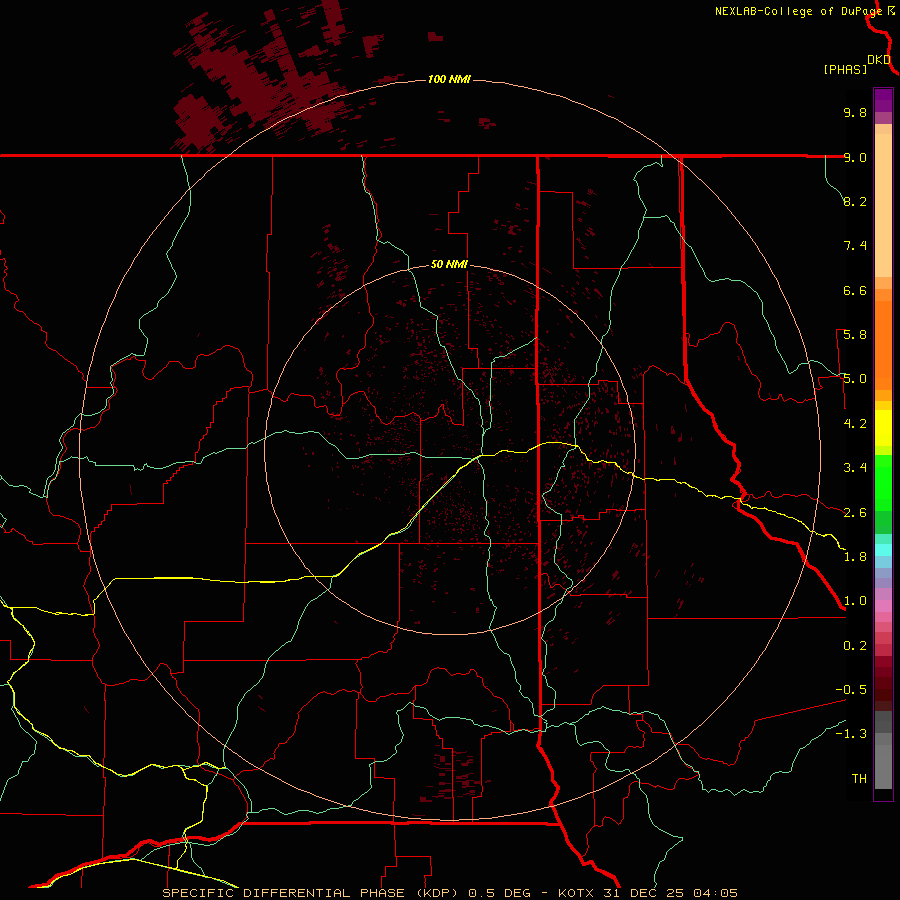The width and height of the screenshot is (900, 900).
Task: Click the 6.6 value on the color scale
Action: click(x=855, y=290)
